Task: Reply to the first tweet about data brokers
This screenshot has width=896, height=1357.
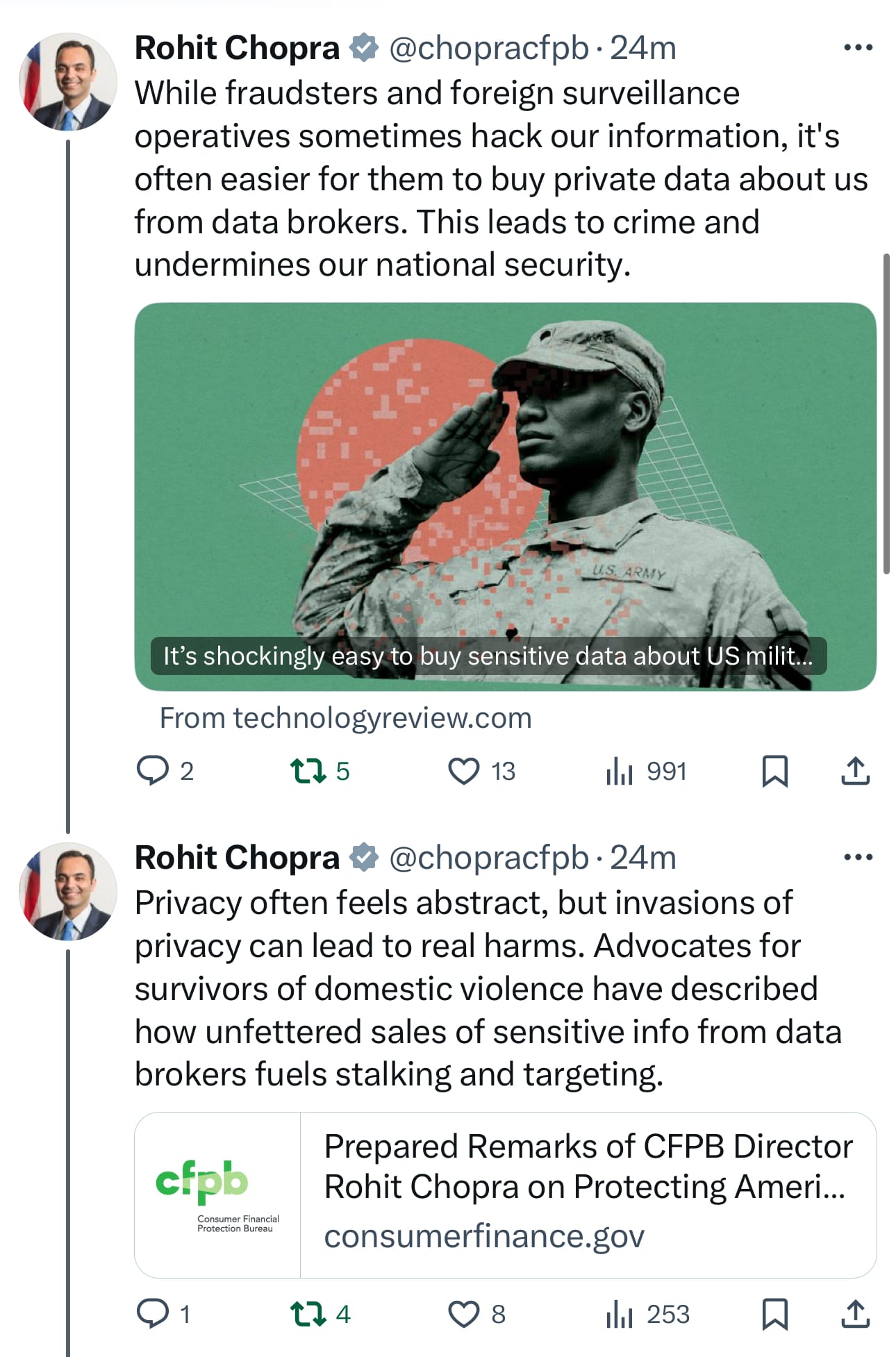Action: pyautogui.click(x=153, y=771)
